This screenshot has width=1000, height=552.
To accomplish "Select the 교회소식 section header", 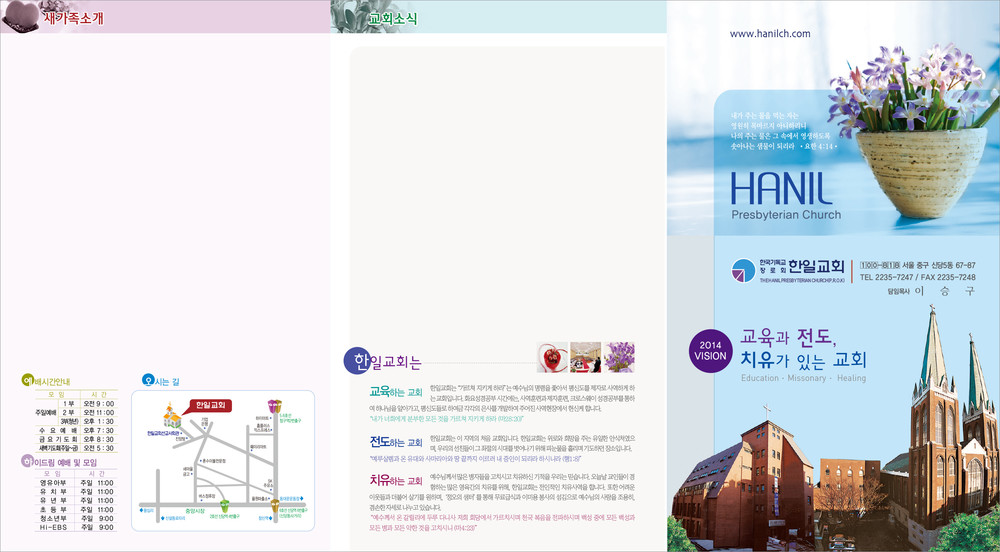I will (x=393, y=19).
